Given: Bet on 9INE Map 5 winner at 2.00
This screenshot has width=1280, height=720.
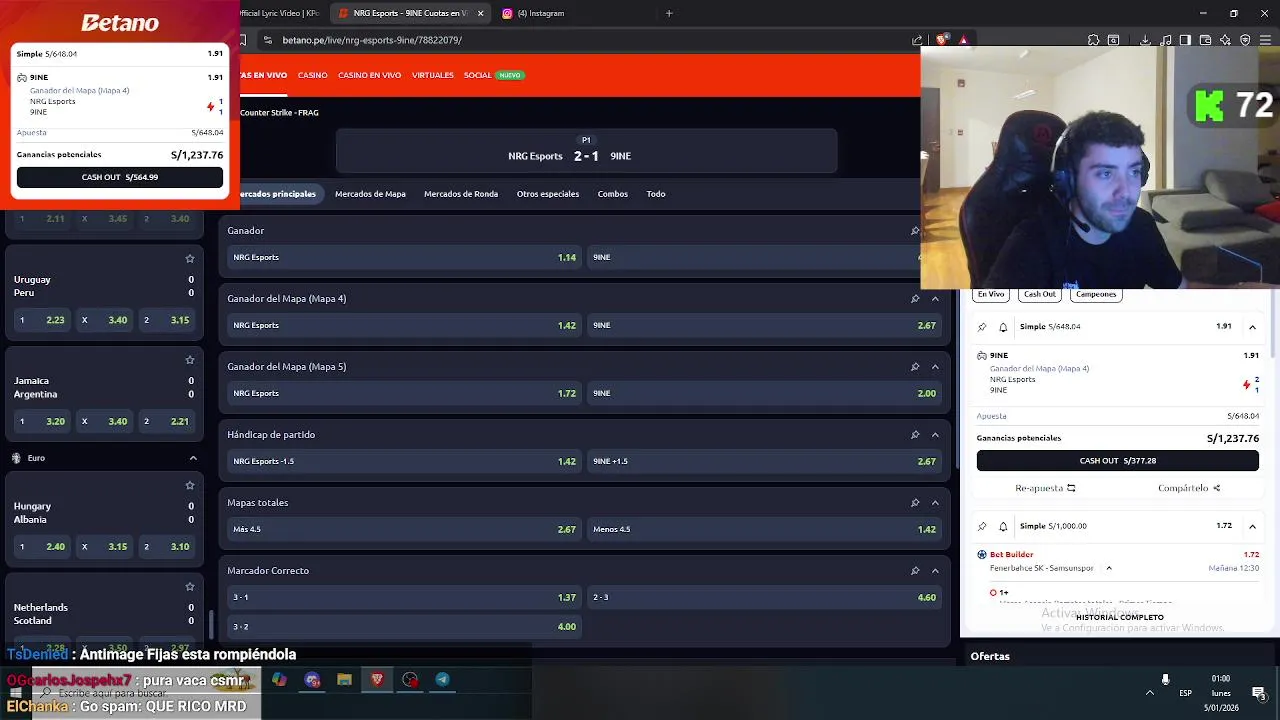Looking at the screenshot, I should click(x=764, y=393).
